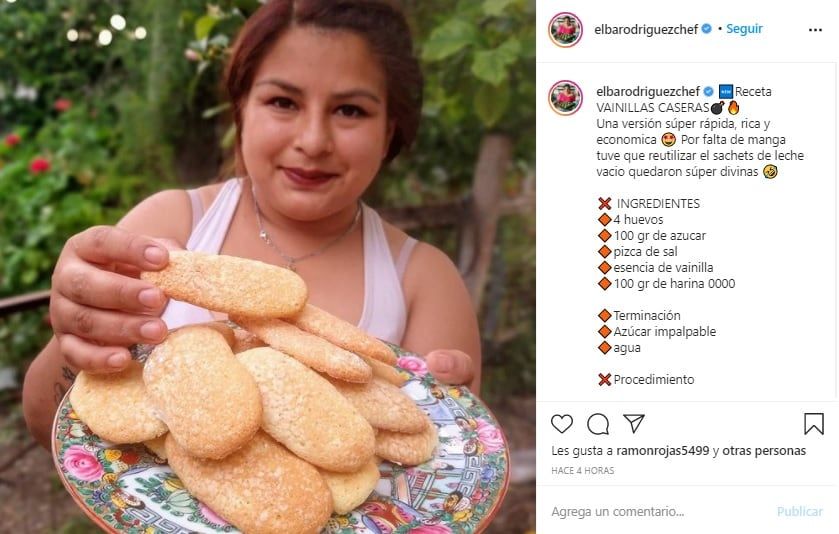The image size is (839, 534).
Task: Open comments with the speech bubble icon
Action: click(x=598, y=423)
